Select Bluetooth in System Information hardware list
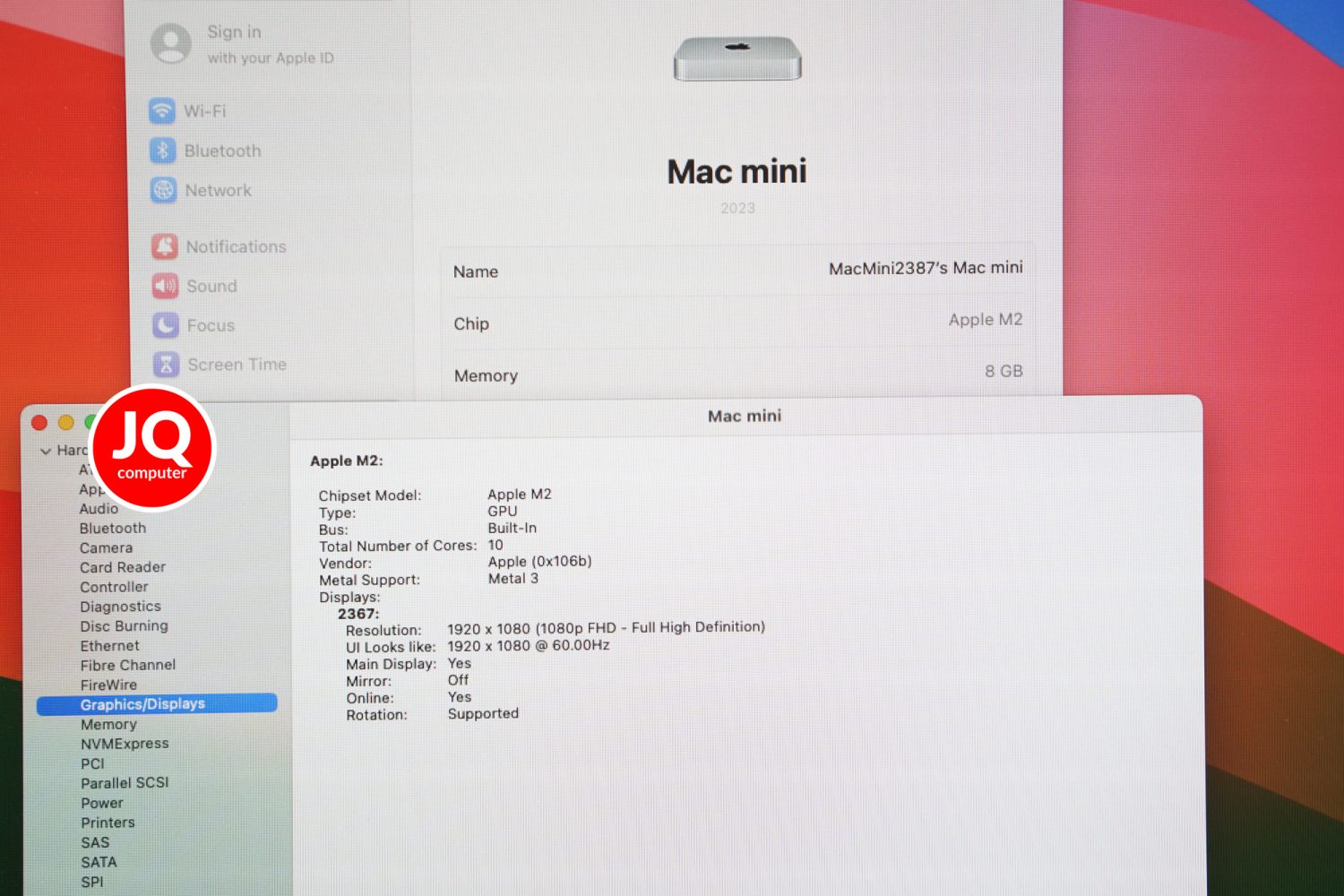 (x=113, y=529)
